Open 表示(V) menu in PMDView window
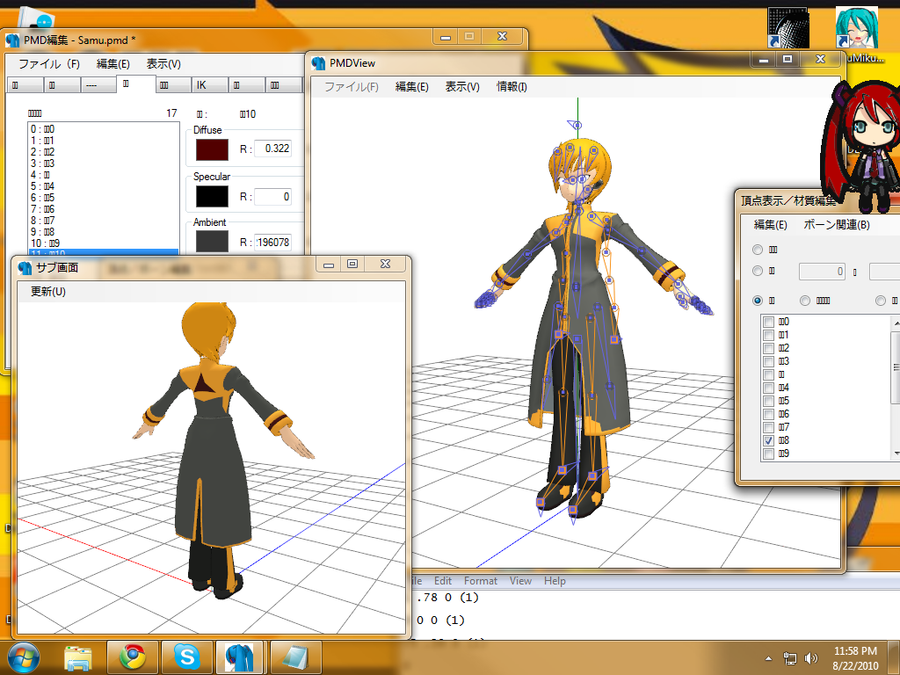 point(463,87)
